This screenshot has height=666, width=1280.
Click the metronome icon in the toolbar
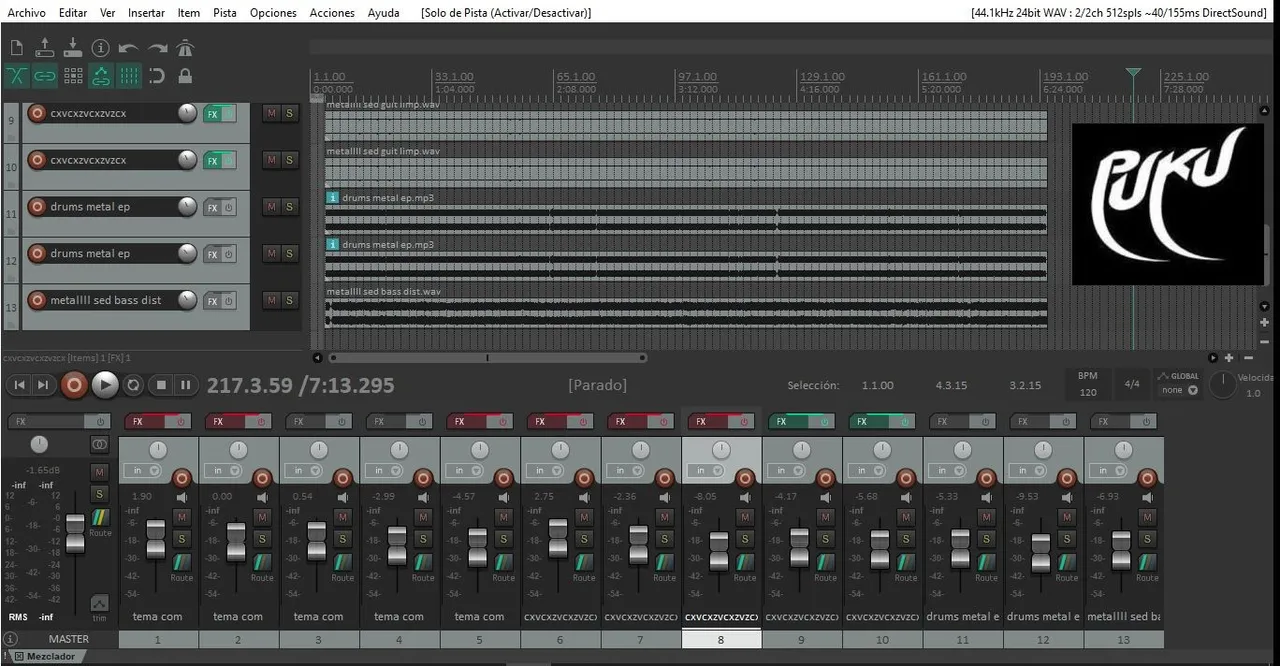click(x=185, y=48)
